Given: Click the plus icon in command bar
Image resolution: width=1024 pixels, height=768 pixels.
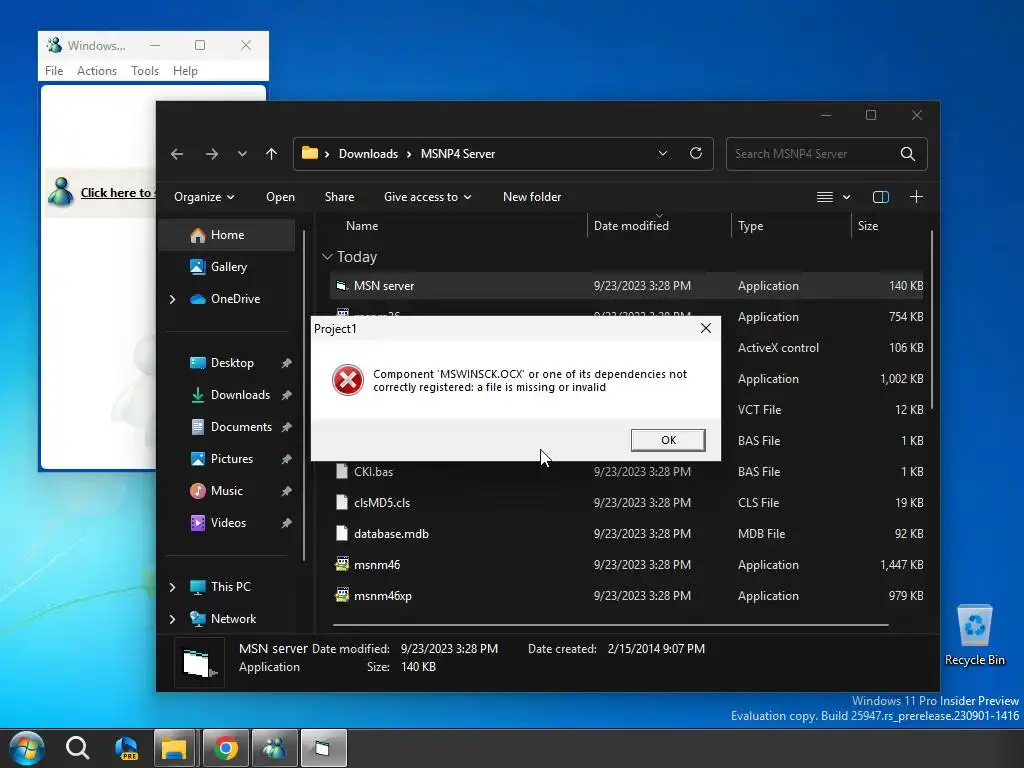Looking at the screenshot, I should pyautogui.click(x=916, y=197).
